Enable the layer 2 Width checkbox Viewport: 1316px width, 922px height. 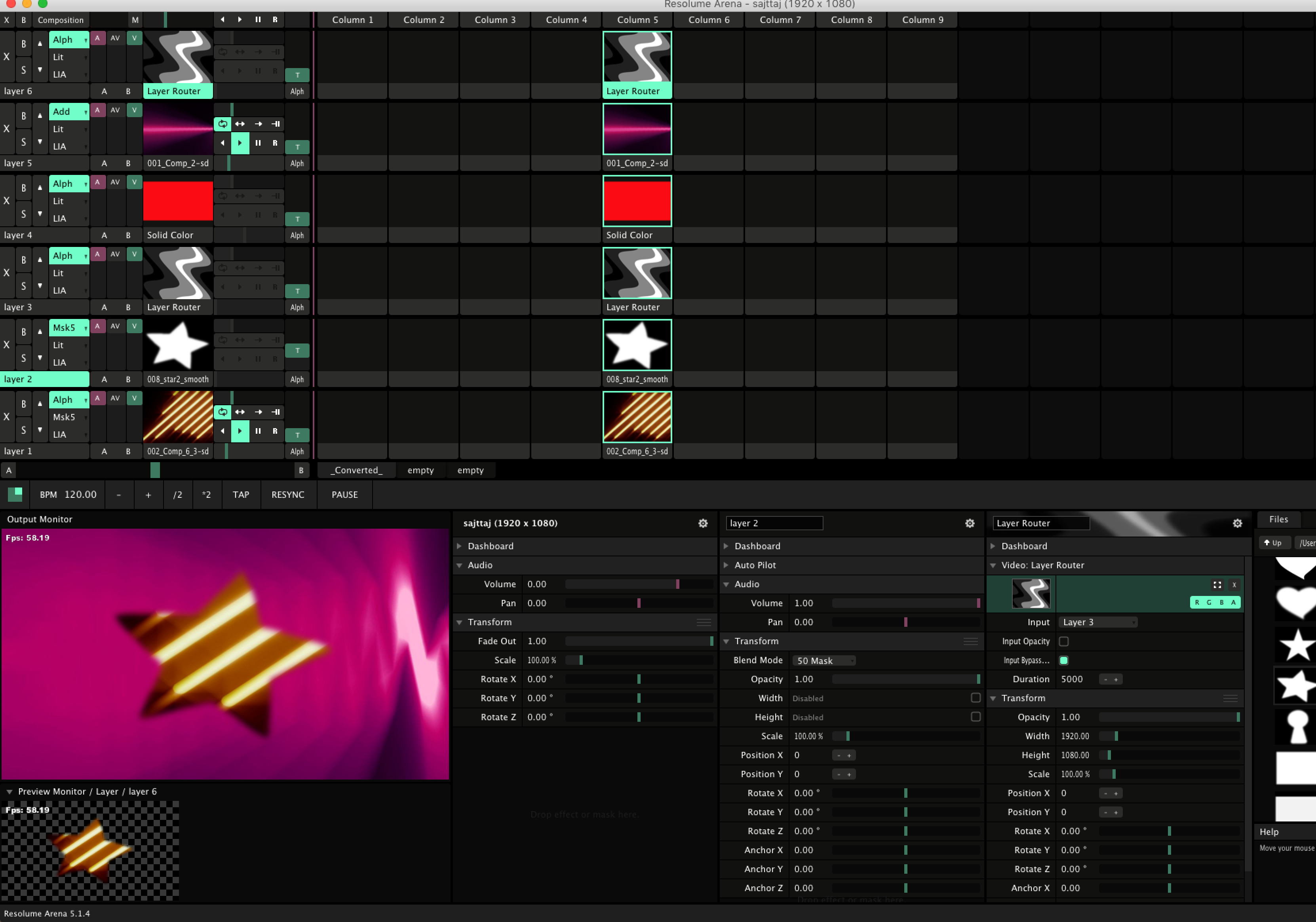976,697
